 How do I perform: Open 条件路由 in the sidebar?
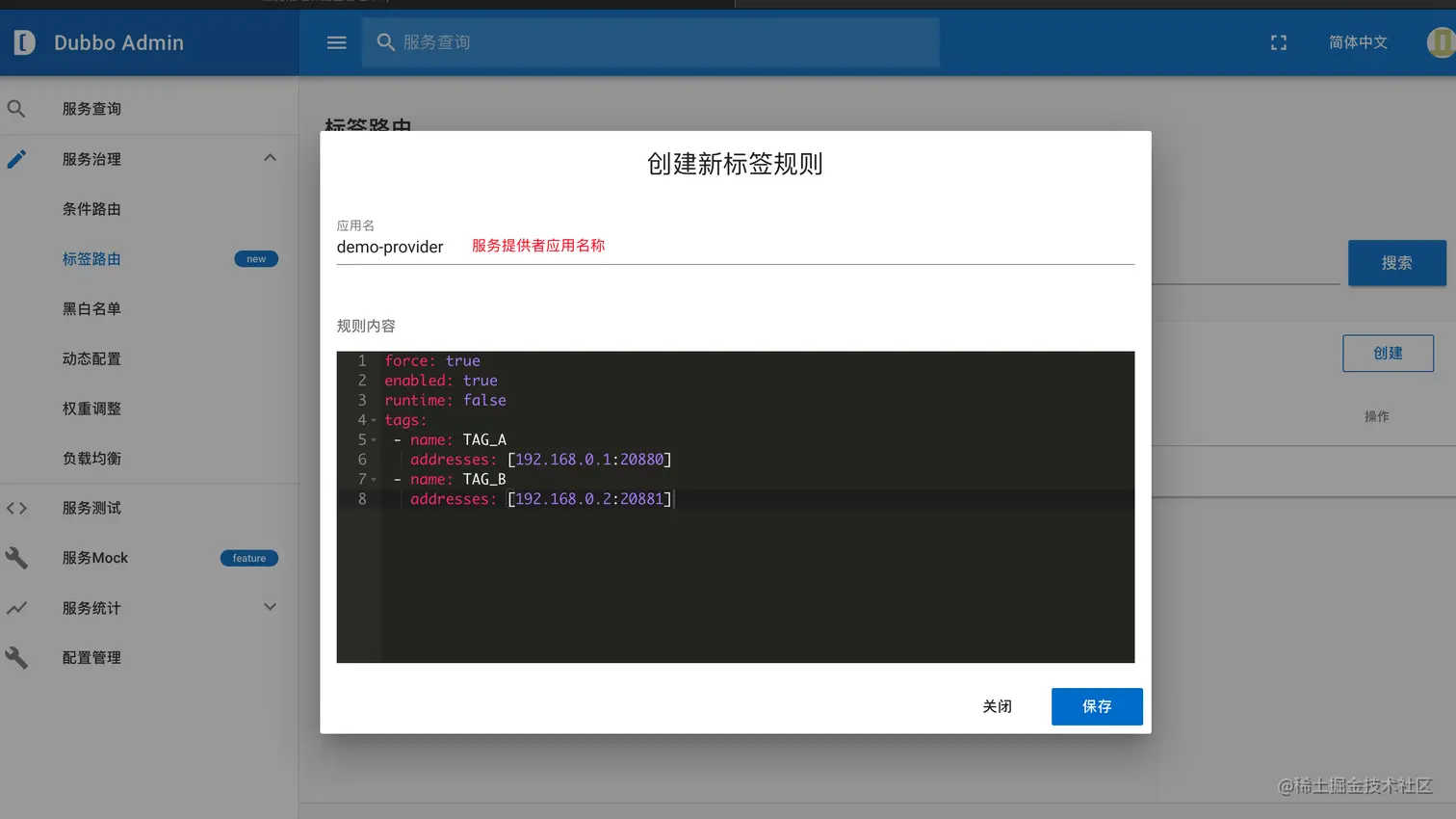click(91, 209)
